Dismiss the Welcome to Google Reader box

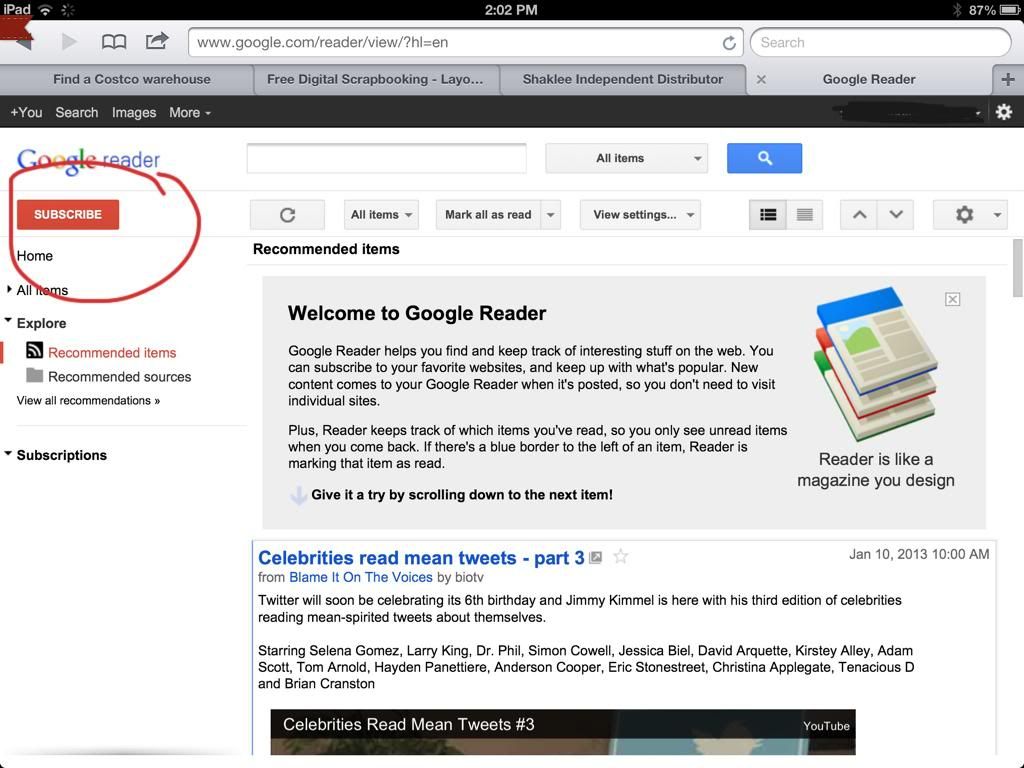[952, 299]
